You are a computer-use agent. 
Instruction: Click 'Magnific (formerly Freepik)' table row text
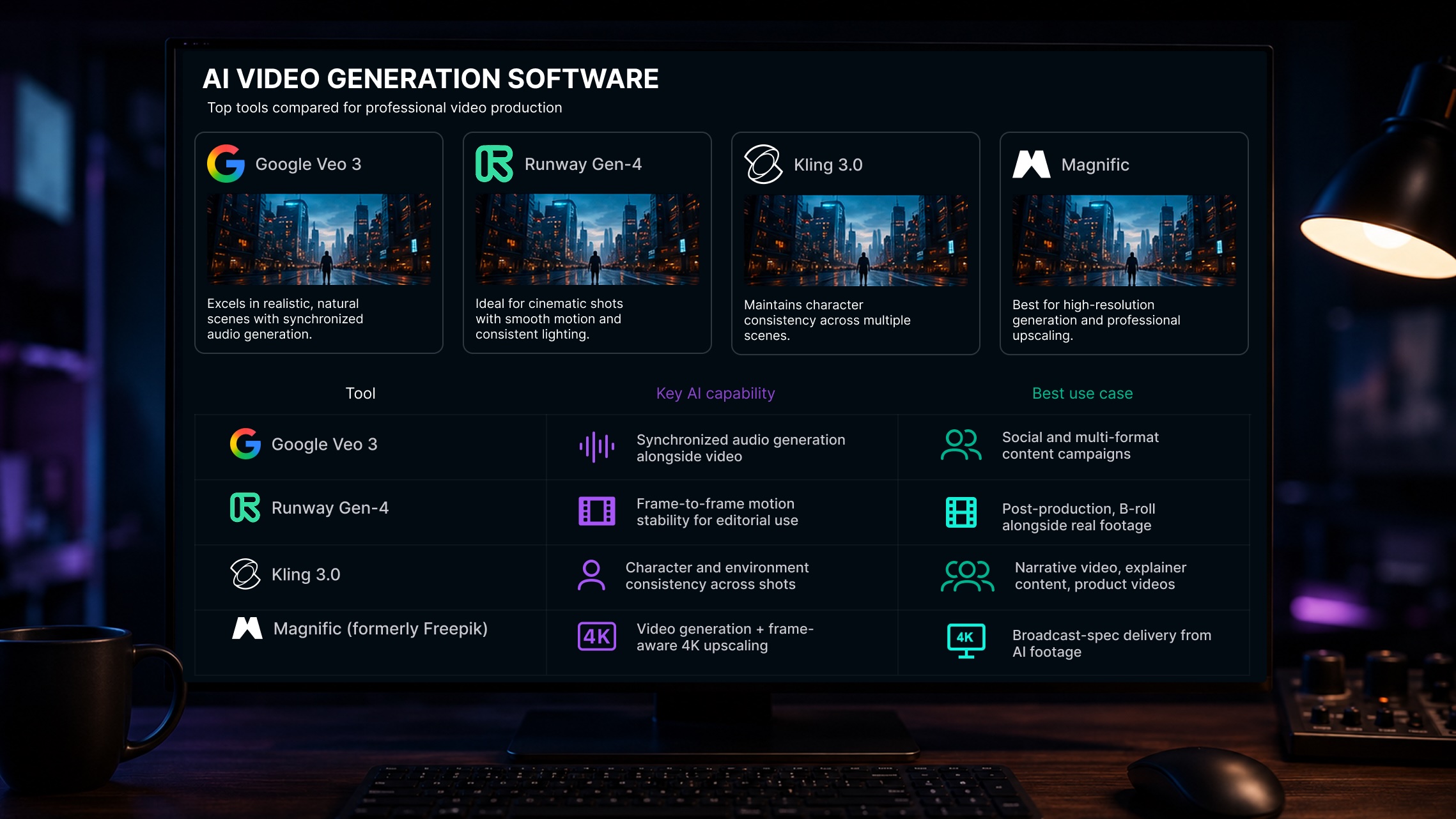click(x=380, y=629)
